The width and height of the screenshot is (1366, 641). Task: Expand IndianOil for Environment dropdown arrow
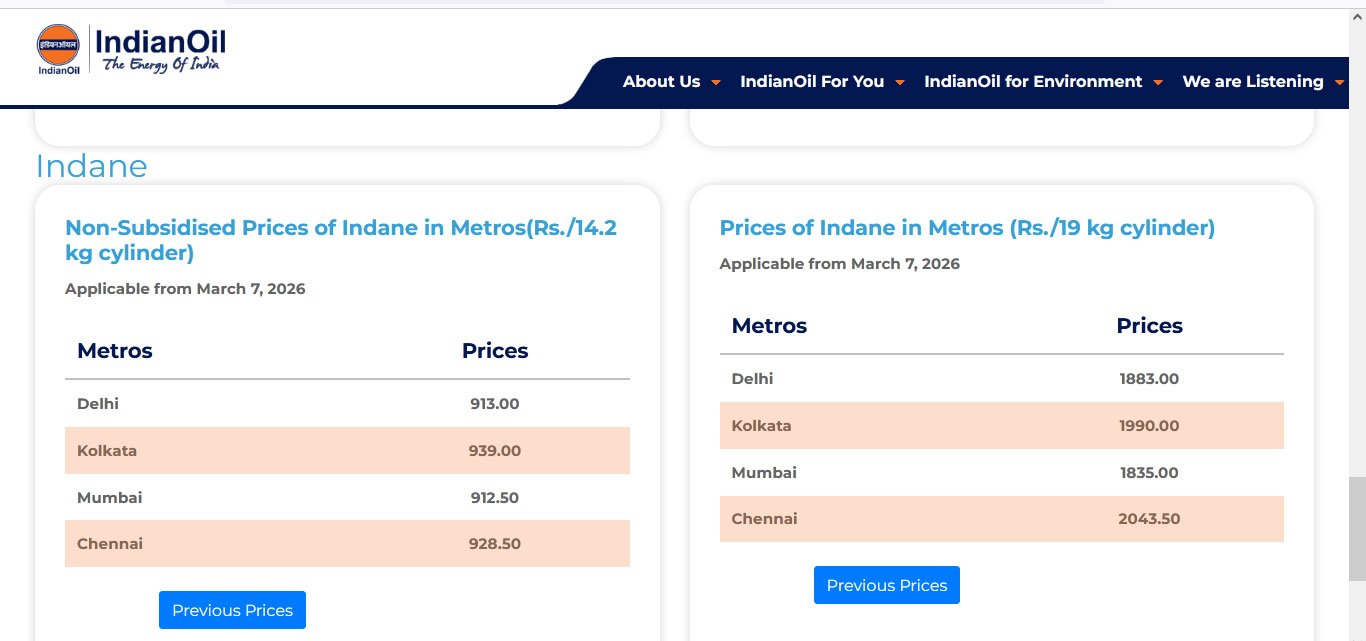(1158, 83)
